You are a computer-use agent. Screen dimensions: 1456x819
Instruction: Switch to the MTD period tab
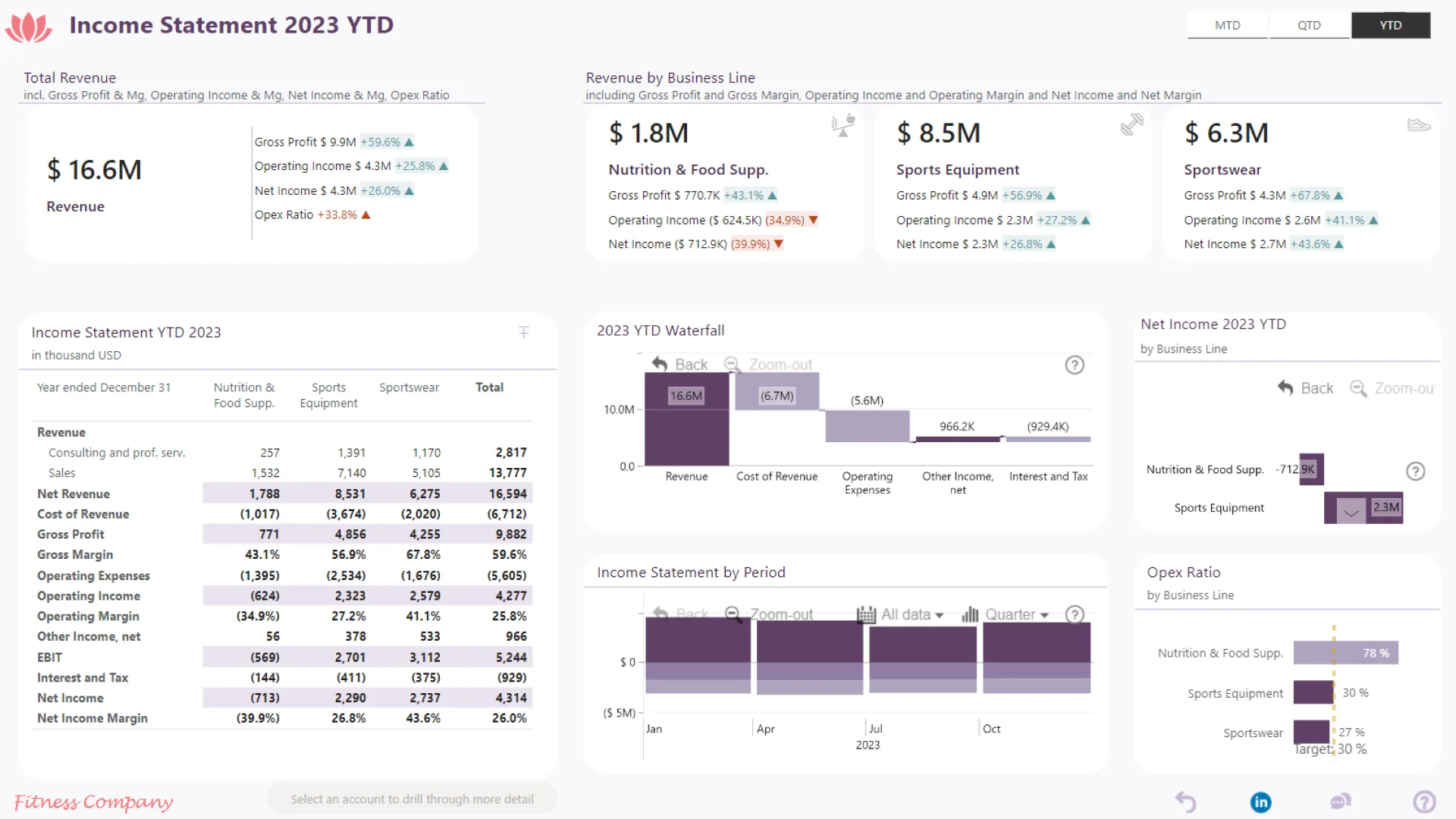pyautogui.click(x=1227, y=25)
